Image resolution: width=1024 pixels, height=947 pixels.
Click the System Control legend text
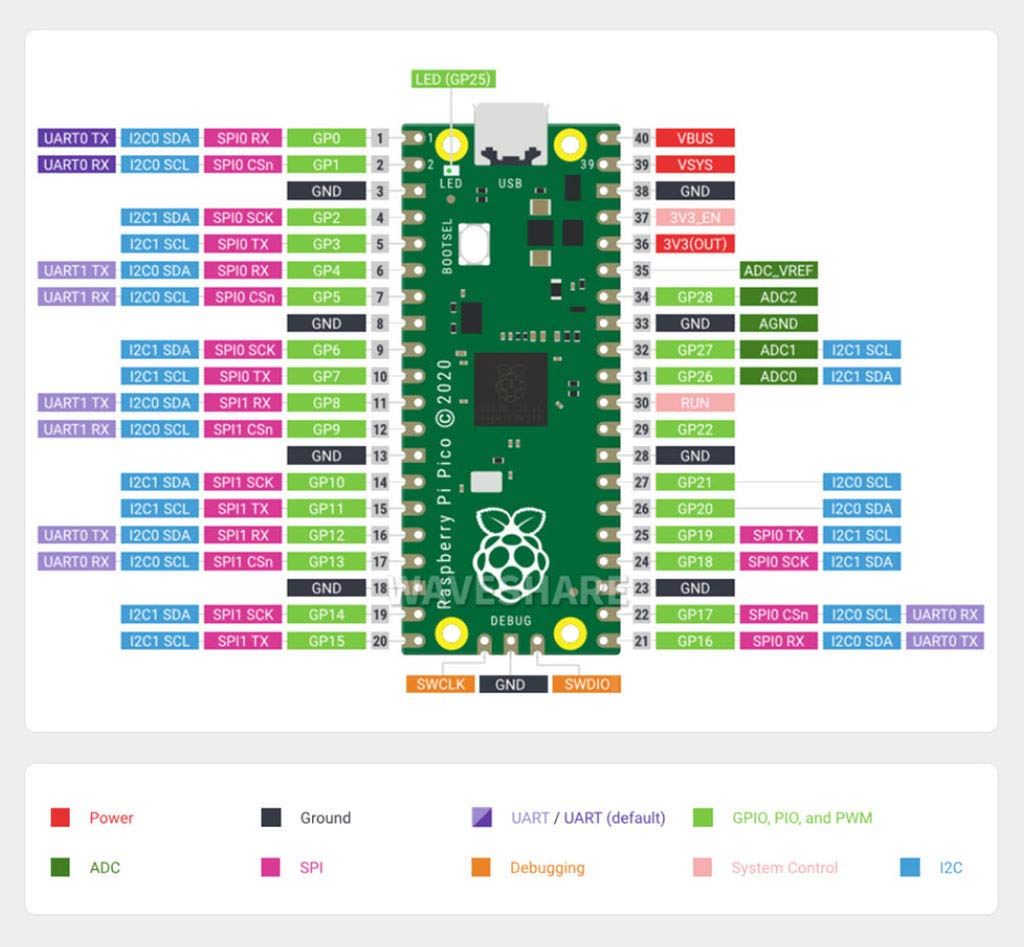[784, 868]
